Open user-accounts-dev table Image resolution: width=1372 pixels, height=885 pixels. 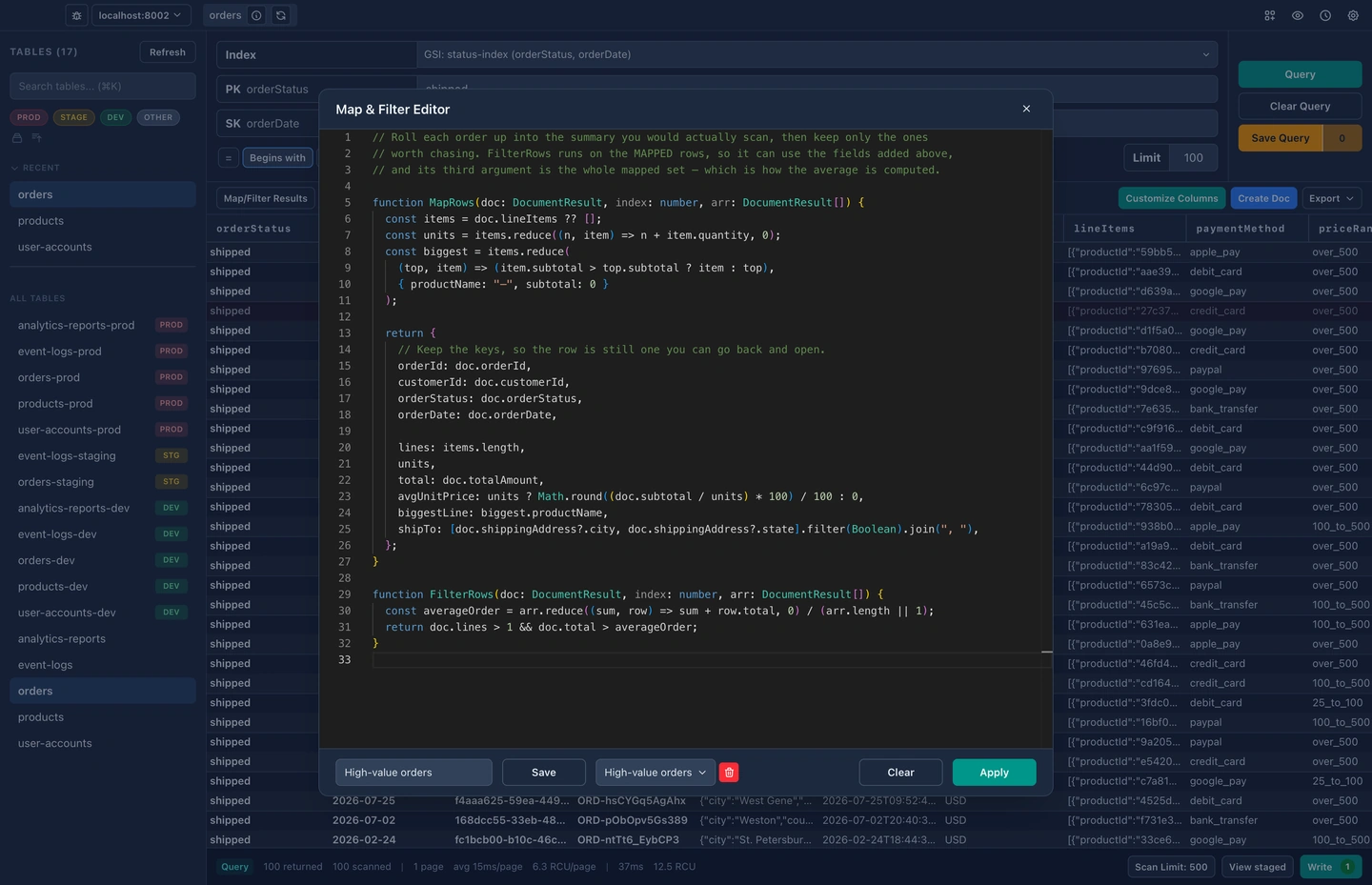point(102,613)
